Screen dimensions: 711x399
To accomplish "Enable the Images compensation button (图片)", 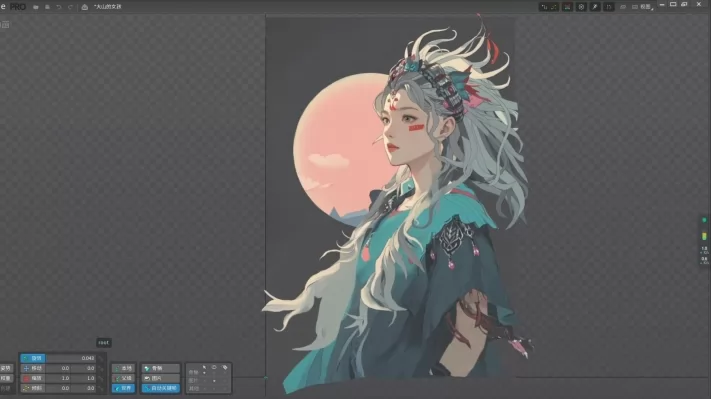I will click(x=161, y=378).
